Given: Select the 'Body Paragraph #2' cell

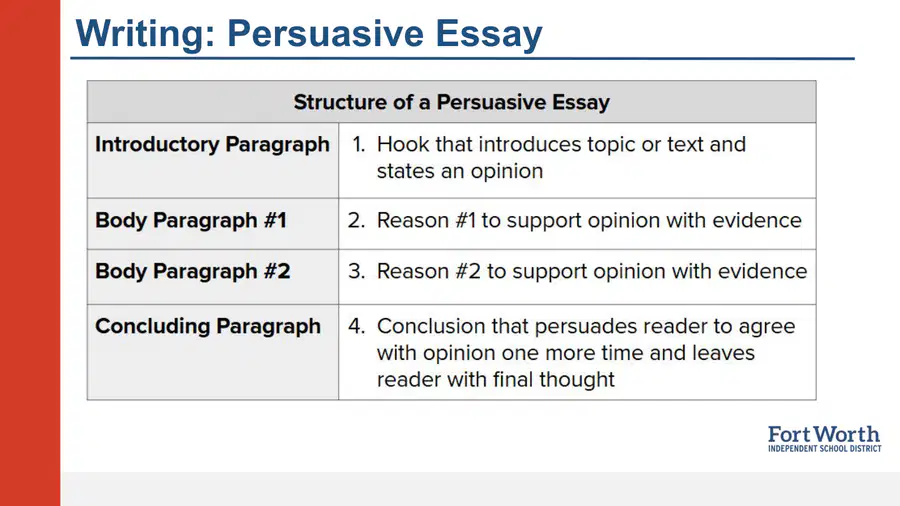Looking at the screenshot, I should pos(213,277).
